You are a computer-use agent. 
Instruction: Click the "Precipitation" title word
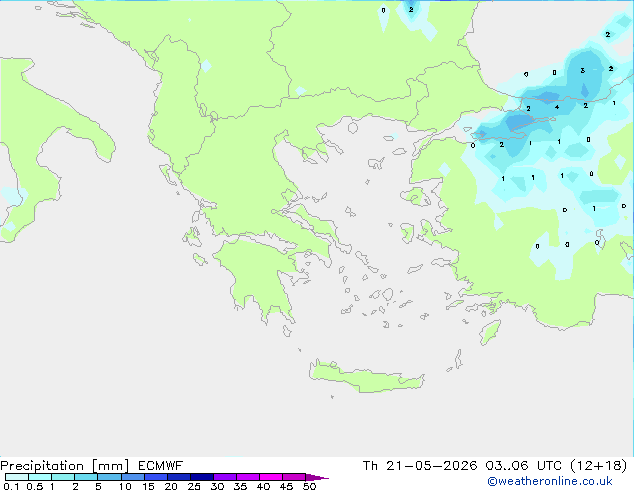point(42,466)
